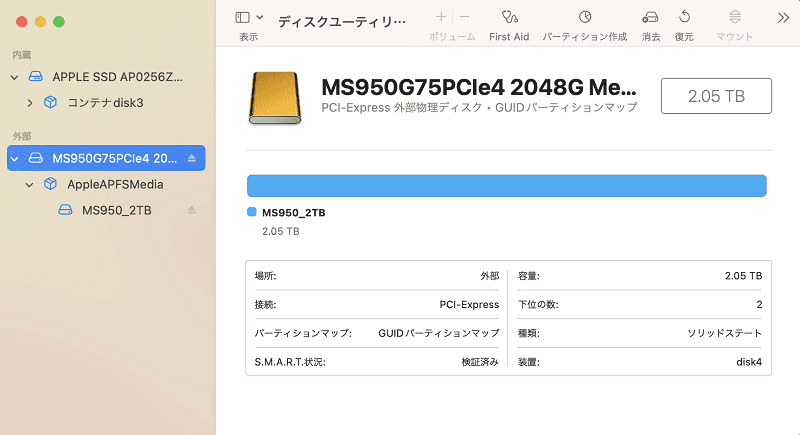Click the AppleAPFSMedia cube icon

click(50, 184)
